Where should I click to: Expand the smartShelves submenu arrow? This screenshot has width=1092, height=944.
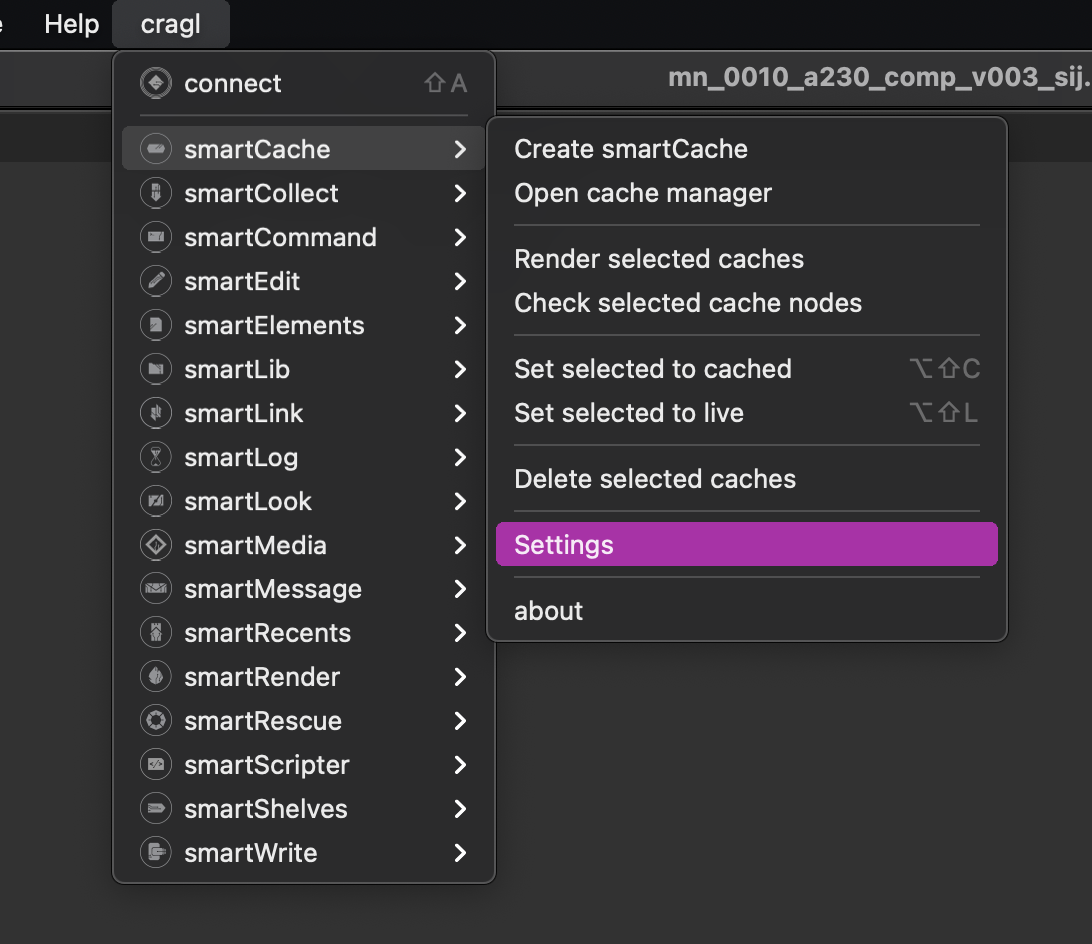[460, 810]
